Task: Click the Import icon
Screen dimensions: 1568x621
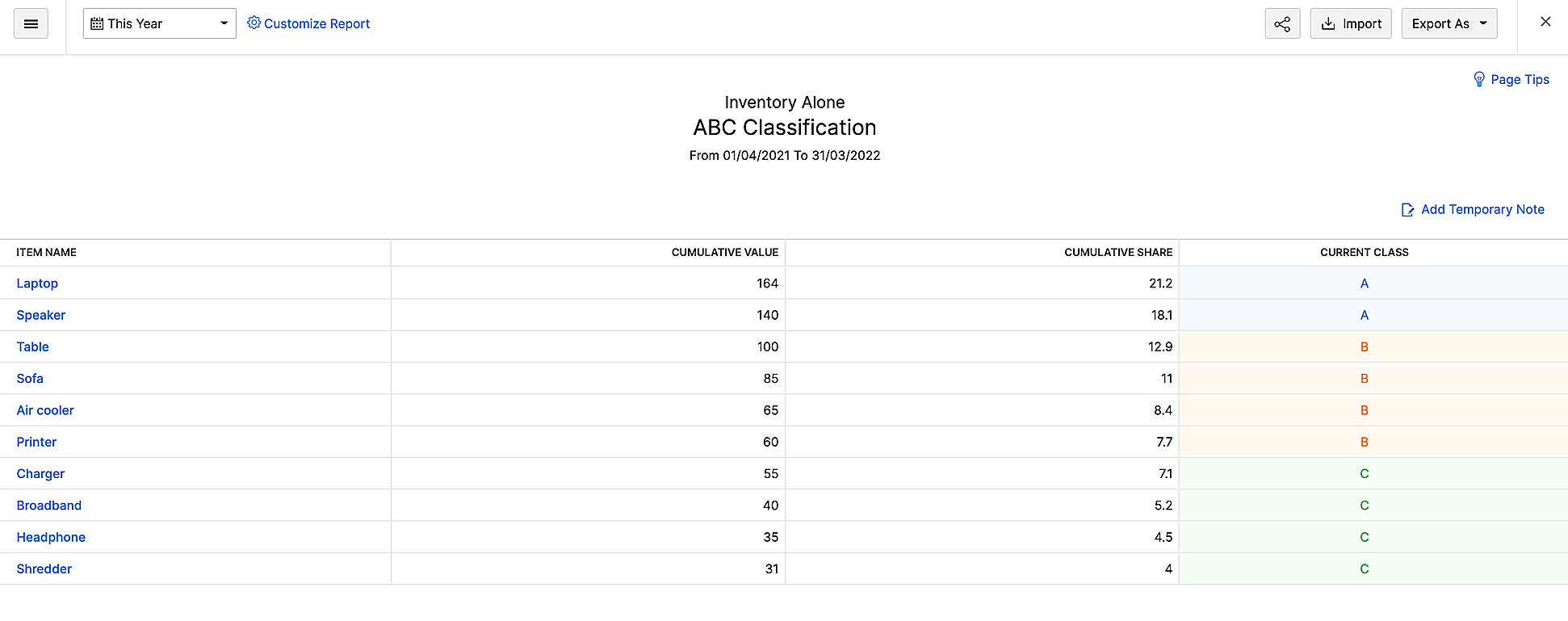Action: [x=1329, y=23]
